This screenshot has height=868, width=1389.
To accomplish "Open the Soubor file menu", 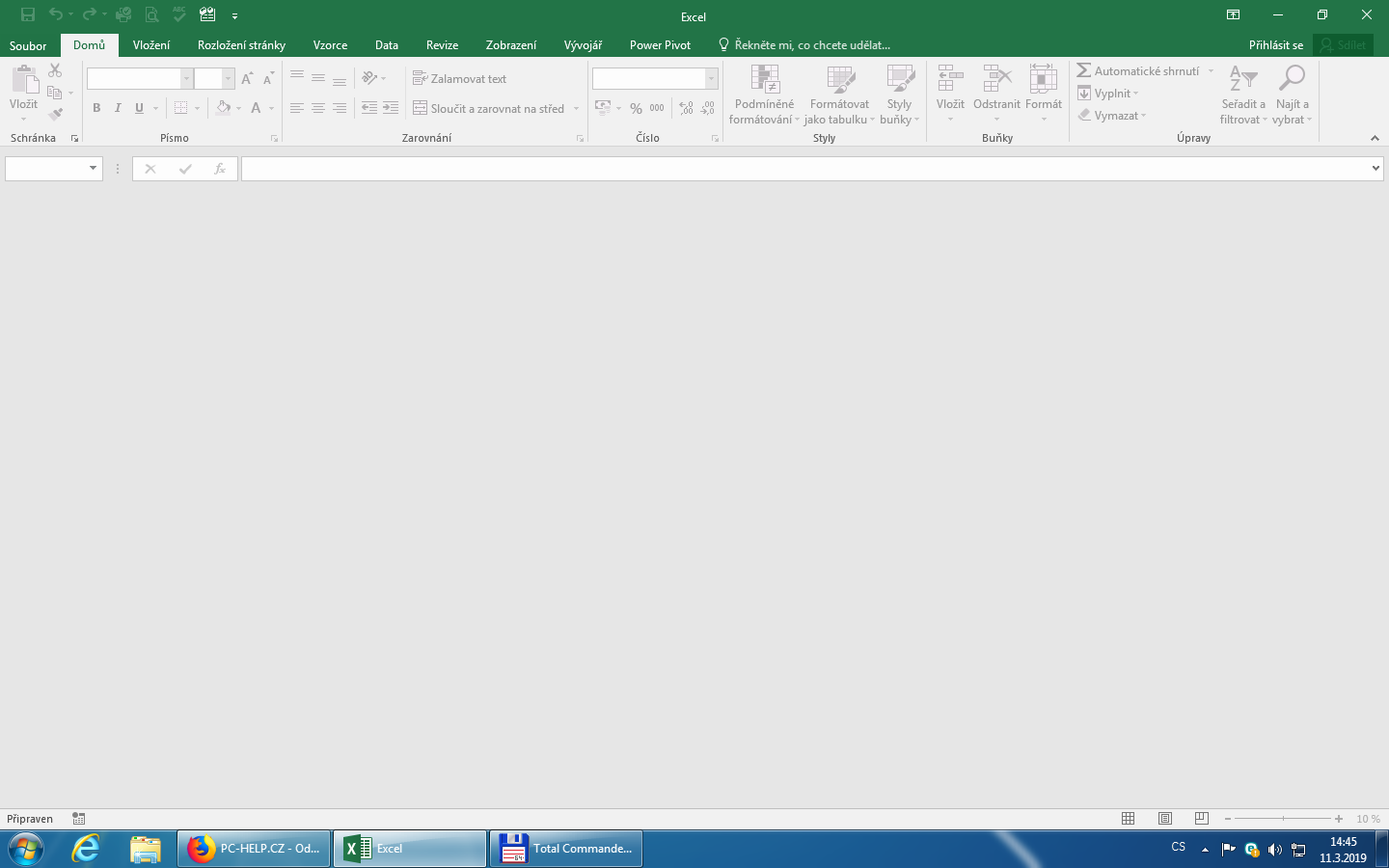I will coord(28,45).
